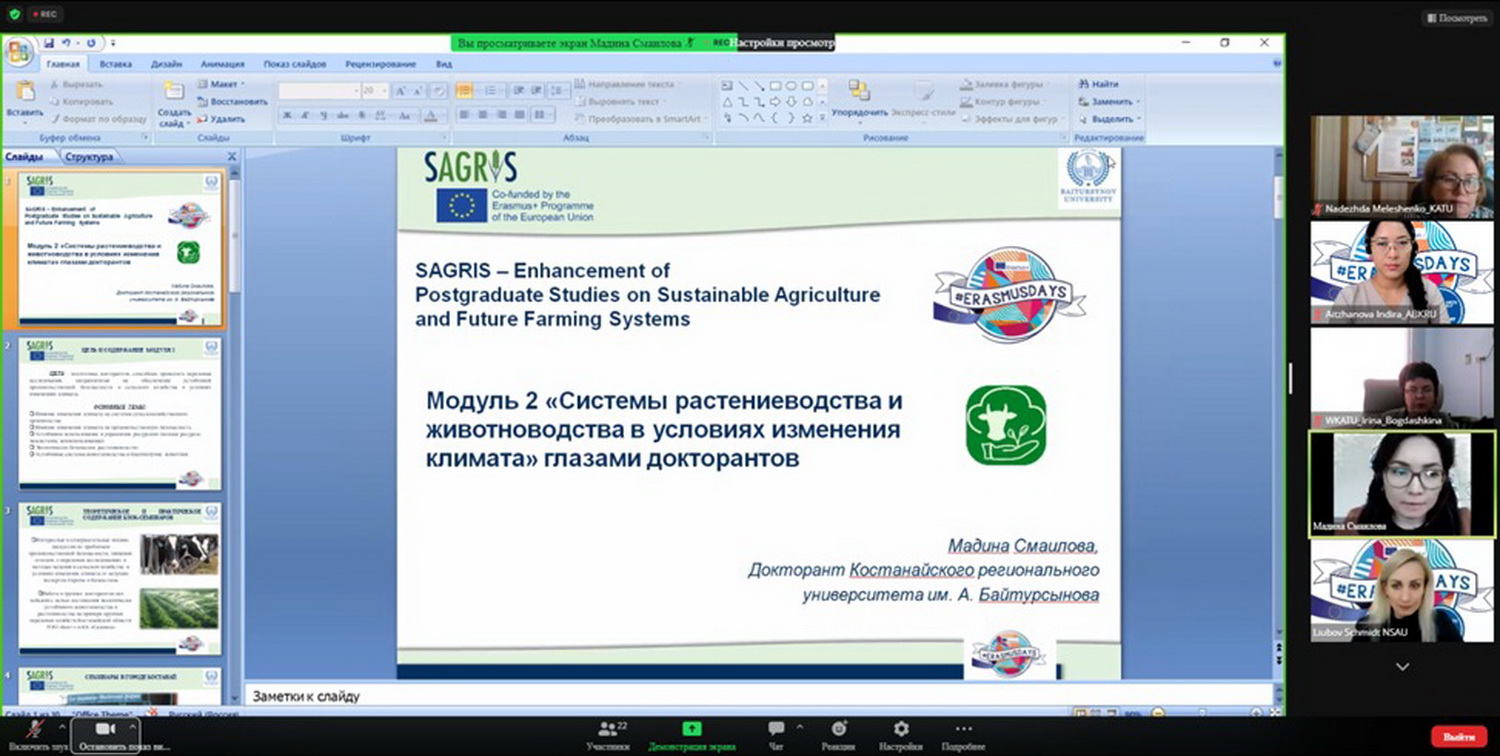
Task: Open Найти to search the presentation
Action: point(1099,84)
